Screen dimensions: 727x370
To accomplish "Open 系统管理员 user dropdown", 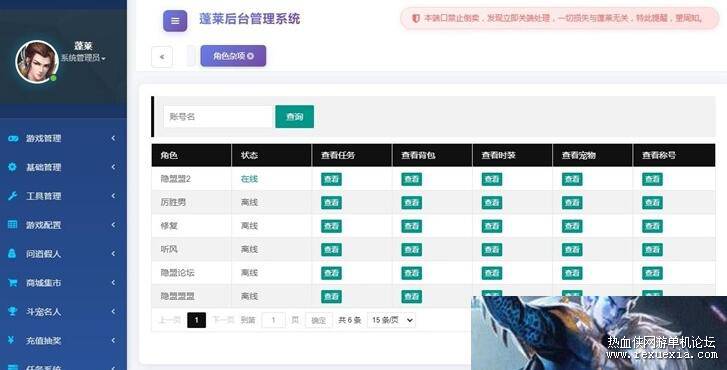I will point(83,58).
